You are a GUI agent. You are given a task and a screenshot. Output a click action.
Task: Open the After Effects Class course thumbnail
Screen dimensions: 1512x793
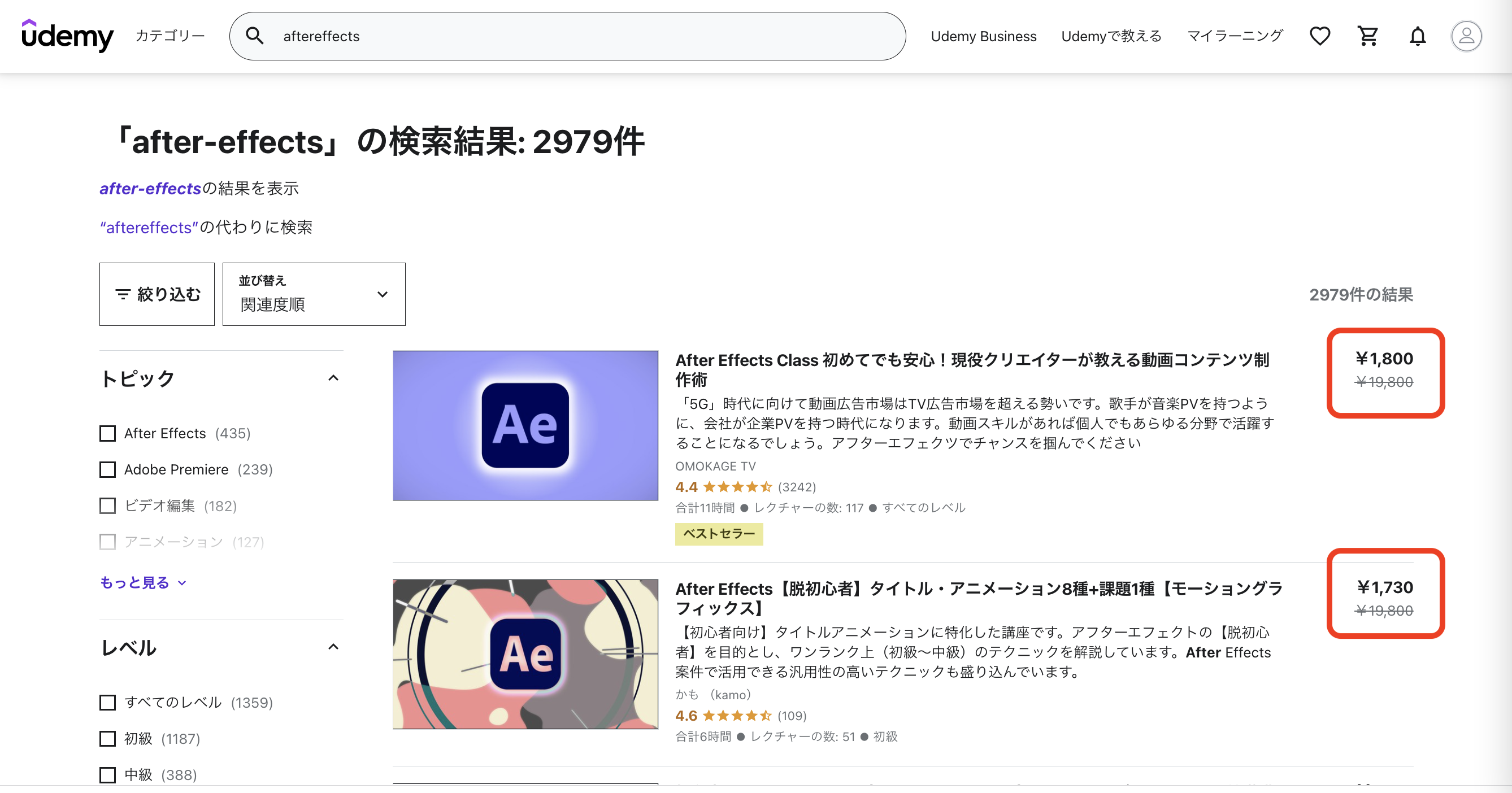[525, 425]
